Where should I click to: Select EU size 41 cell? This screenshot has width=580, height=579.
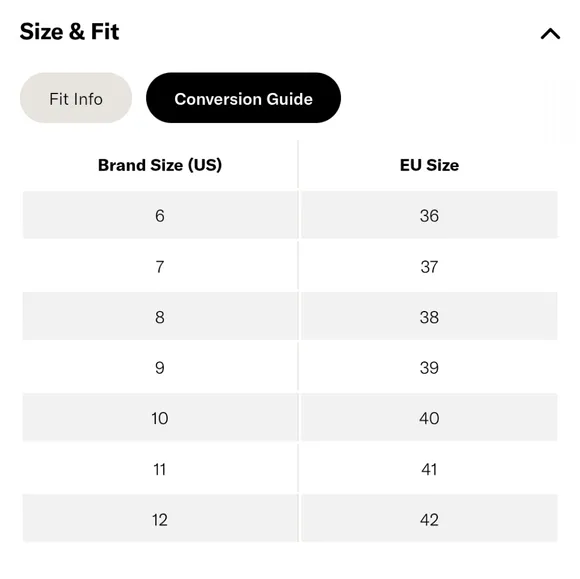(429, 468)
